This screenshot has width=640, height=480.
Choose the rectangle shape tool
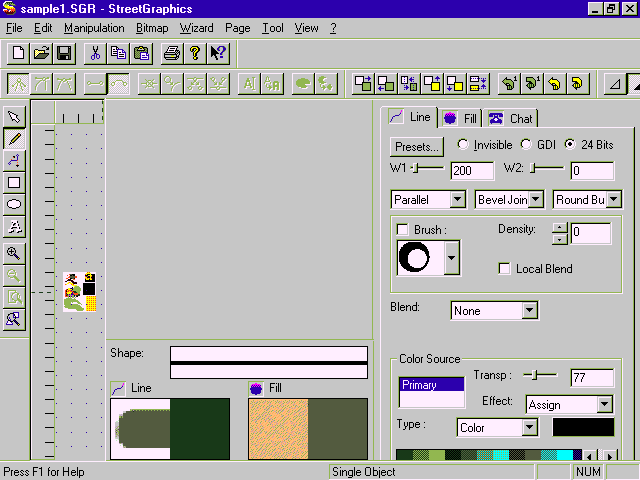pyautogui.click(x=14, y=183)
